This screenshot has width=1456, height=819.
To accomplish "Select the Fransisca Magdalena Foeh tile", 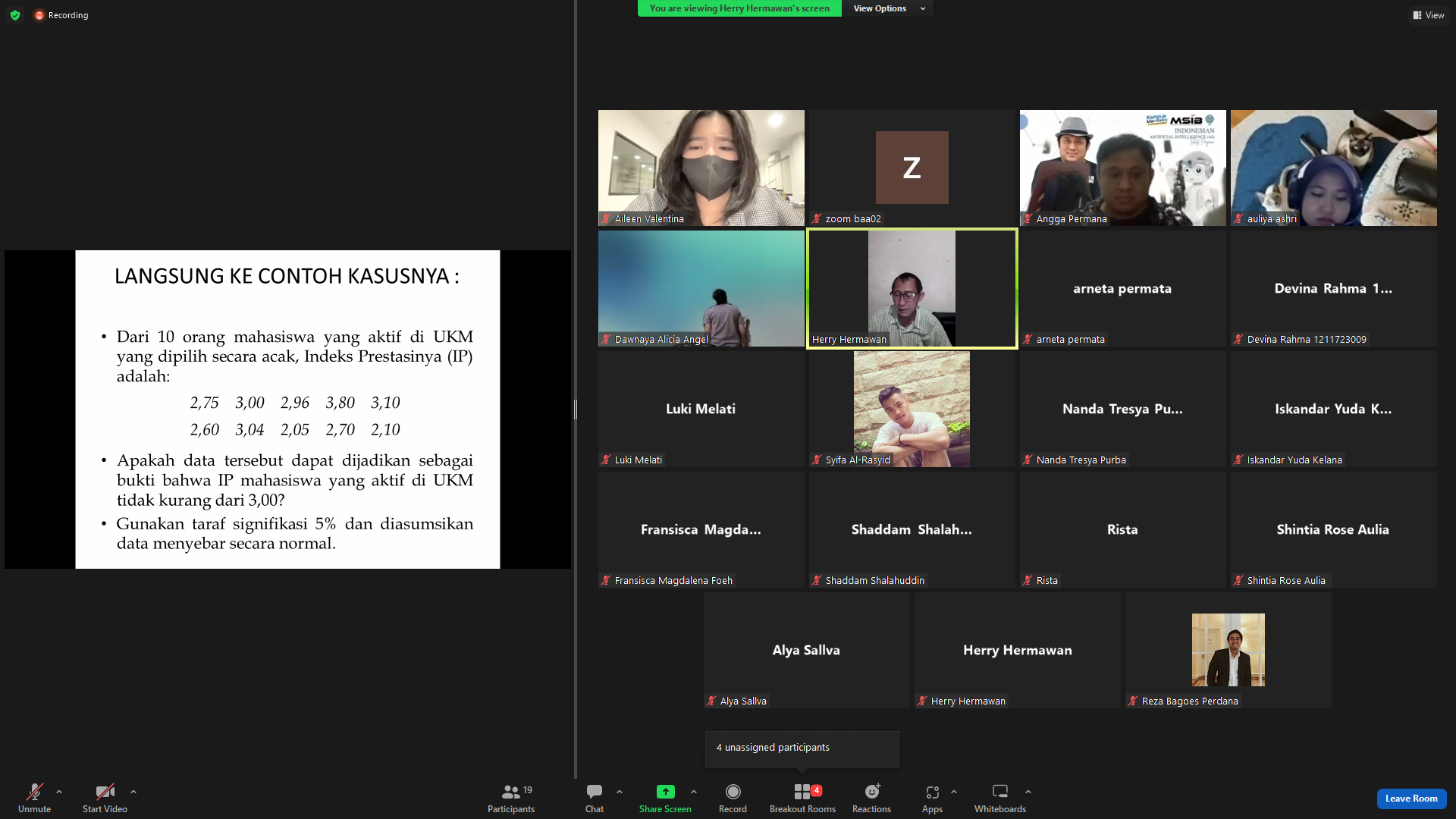I will click(701, 529).
